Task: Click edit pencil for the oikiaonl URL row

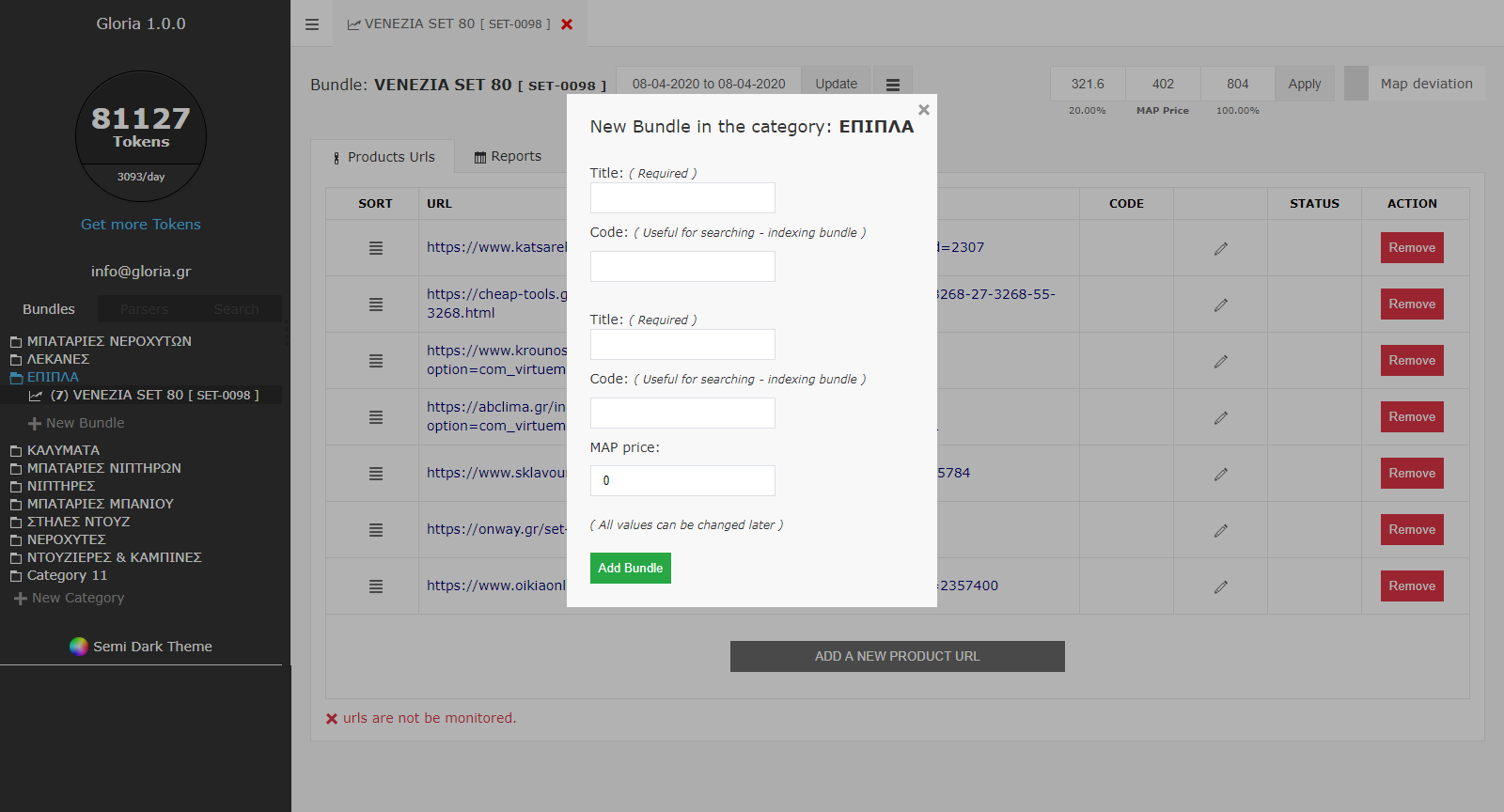Action: (x=1220, y=587)
